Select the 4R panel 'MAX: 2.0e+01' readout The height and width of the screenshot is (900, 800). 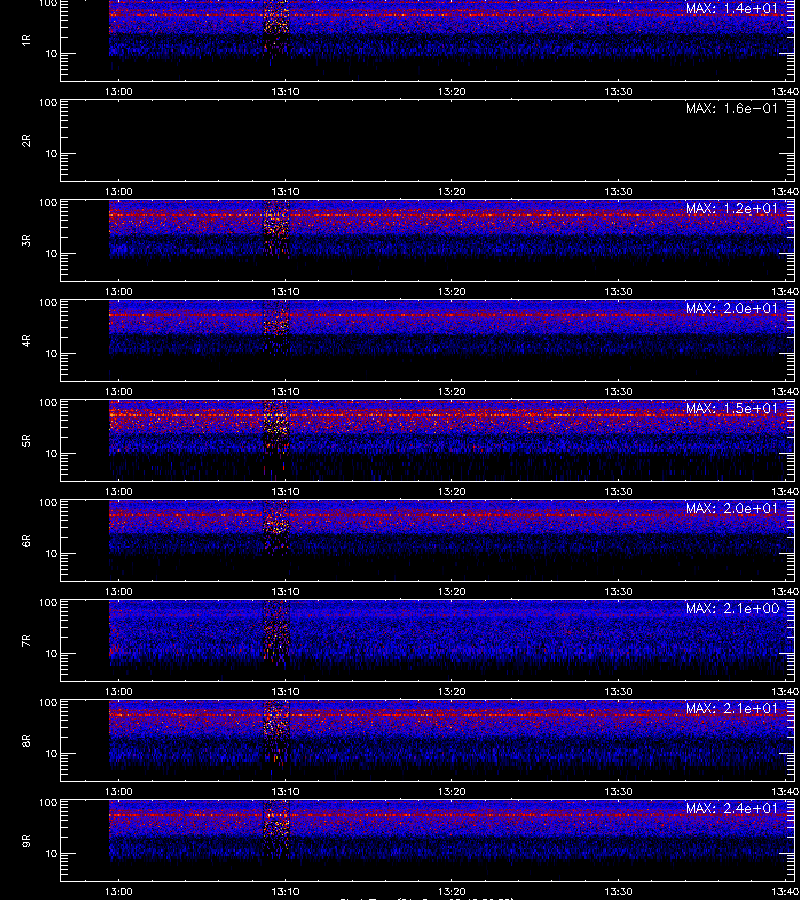click(x=732, y=308)
